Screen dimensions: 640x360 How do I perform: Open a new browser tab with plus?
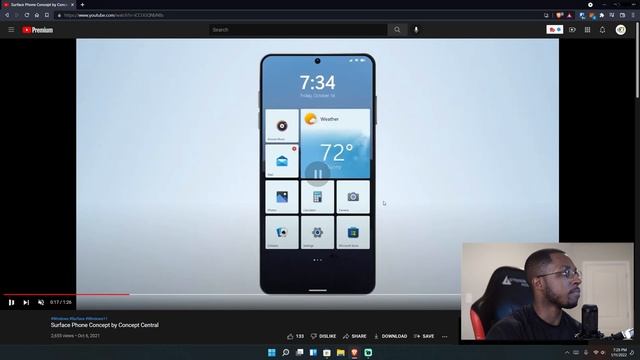(82, 4)
